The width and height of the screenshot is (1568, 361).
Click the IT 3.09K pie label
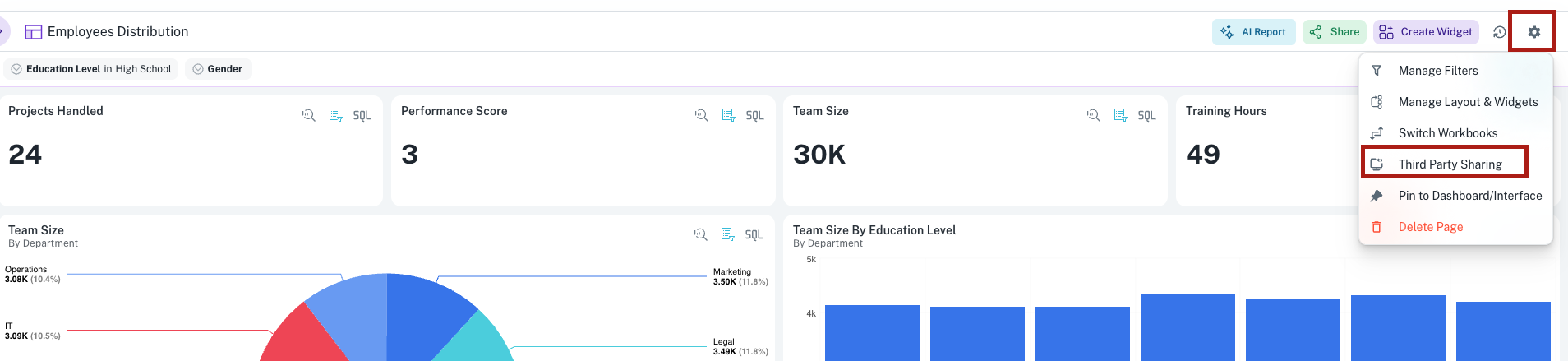[x=33, y=331]
